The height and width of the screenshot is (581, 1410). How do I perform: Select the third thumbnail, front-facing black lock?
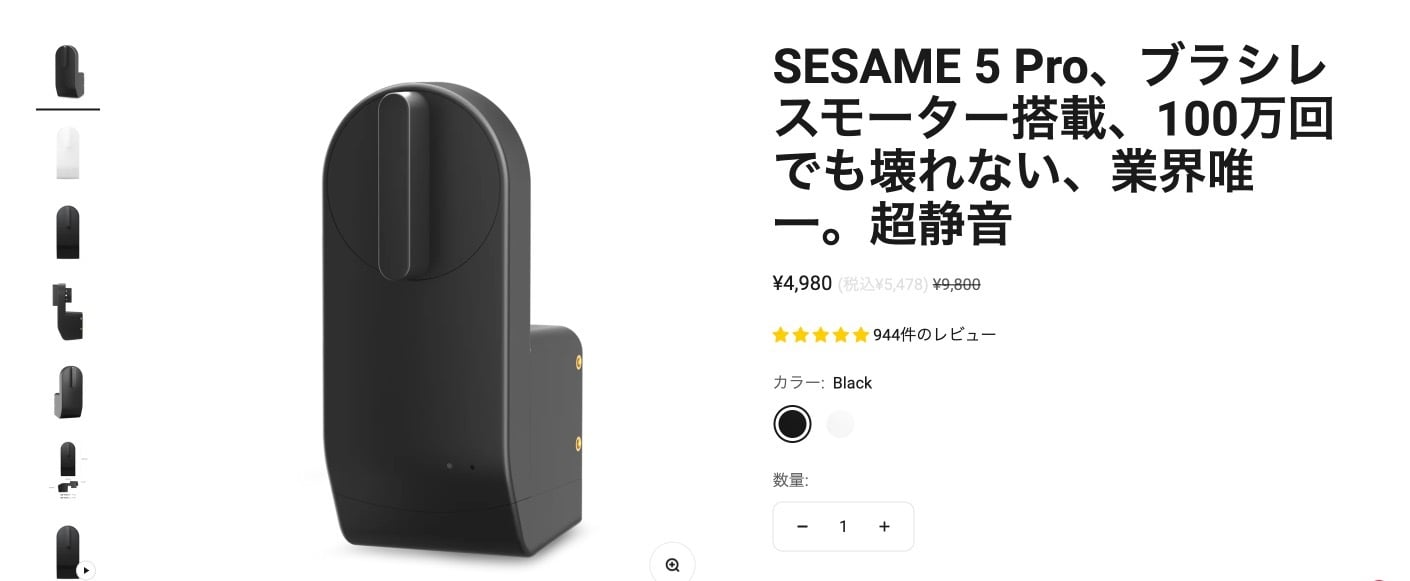click(x=68, y=232)
